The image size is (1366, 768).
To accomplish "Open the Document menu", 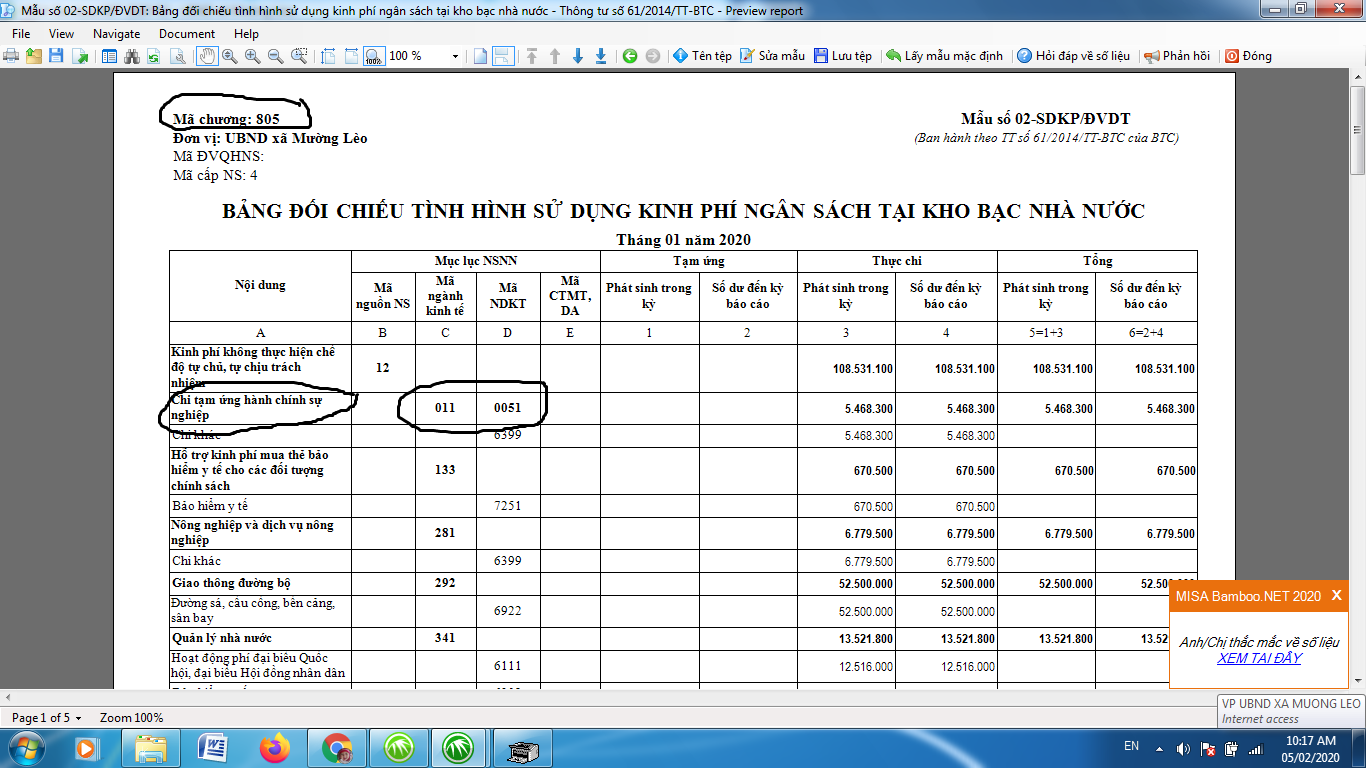I will [x=186, y=34].
